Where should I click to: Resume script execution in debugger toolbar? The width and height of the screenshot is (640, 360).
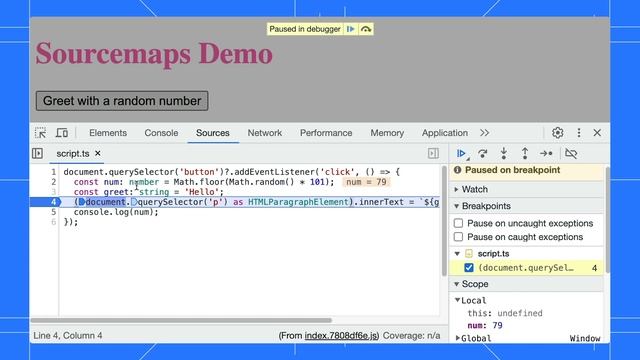point(462,153)
